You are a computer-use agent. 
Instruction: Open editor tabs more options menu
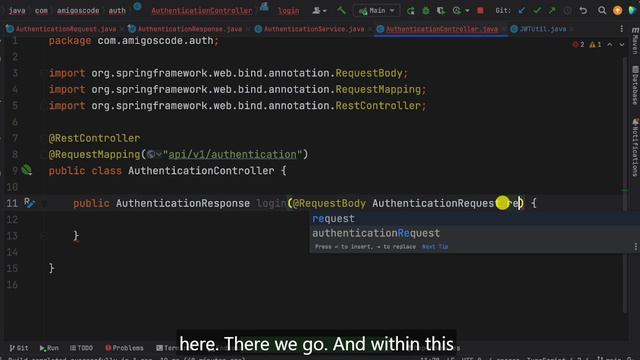[x=622, y=29]
